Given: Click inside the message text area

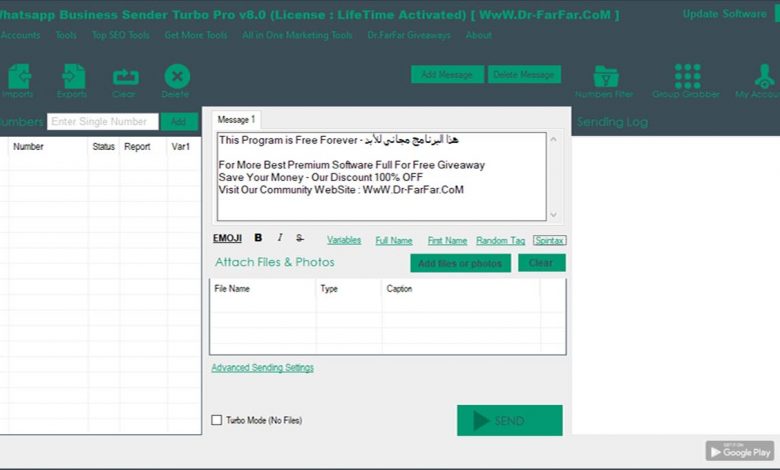Looking at the screenshot, I should pyautogui.click(x=382, y=177).
